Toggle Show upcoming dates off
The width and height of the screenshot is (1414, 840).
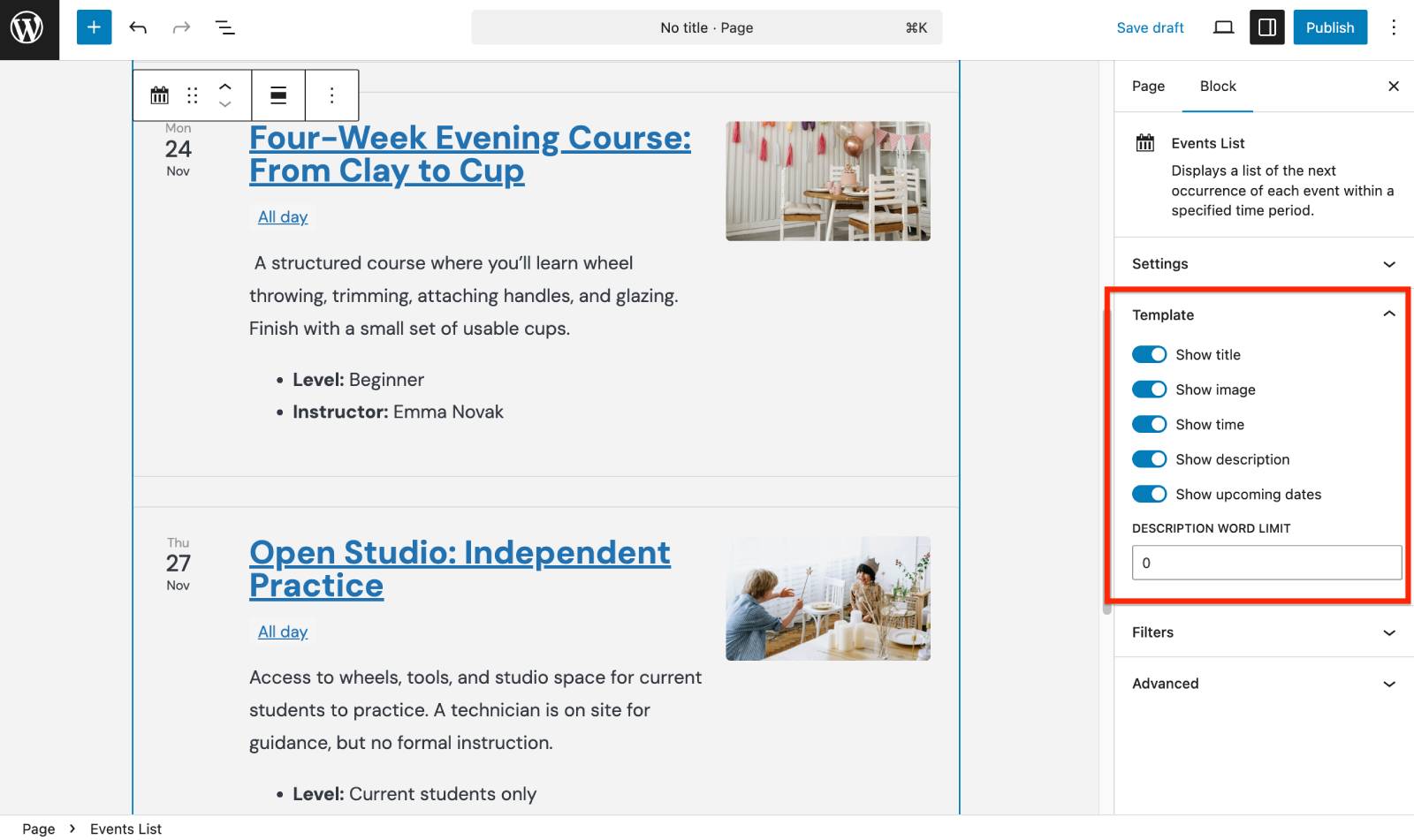point(1149,495)
